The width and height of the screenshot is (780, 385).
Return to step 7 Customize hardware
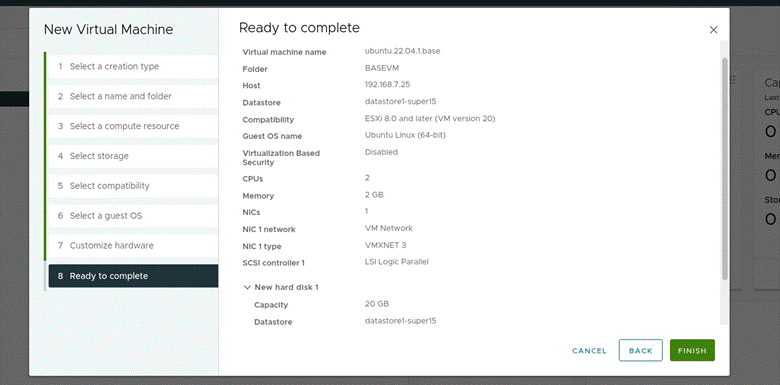133,246
